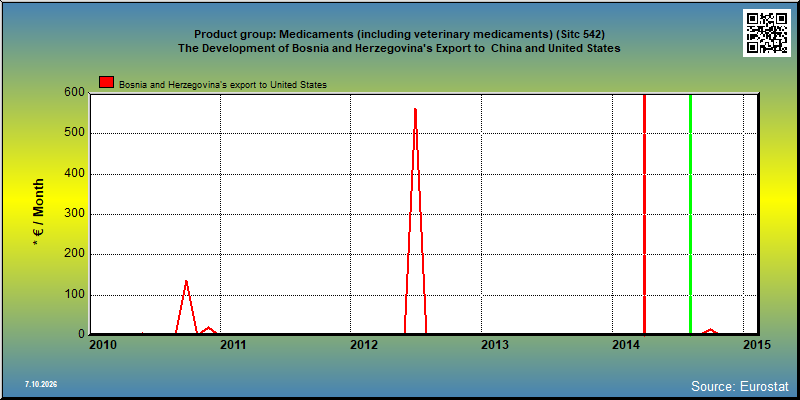Click the 0 y-axis value
800x400 pixels.
(x=82, y=334)
